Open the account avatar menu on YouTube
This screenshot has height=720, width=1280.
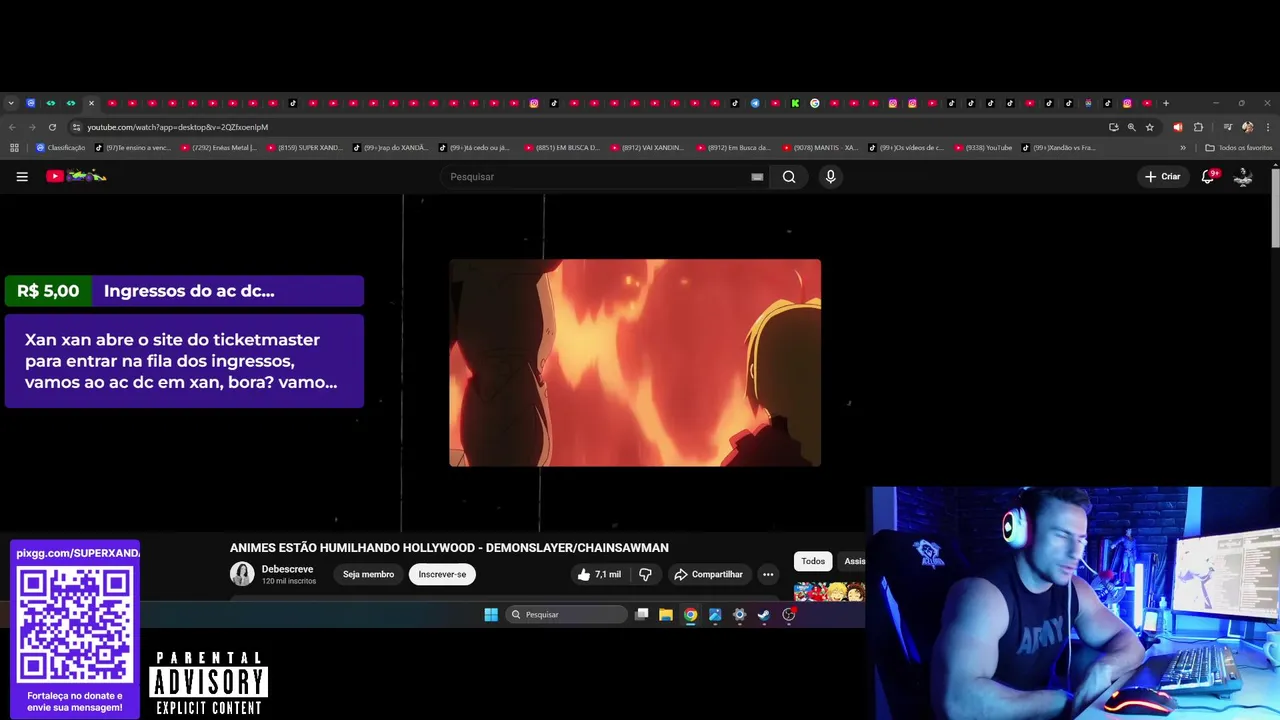[1243, 176]
